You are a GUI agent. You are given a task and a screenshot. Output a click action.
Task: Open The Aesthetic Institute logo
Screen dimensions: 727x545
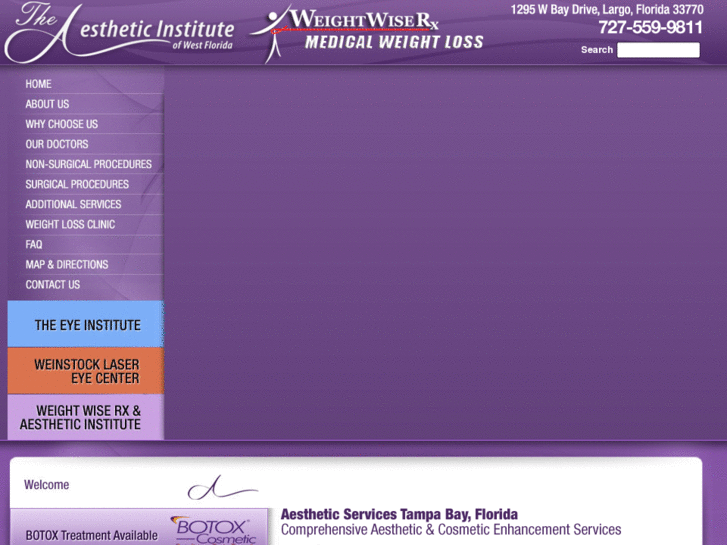tap(119, 32)
